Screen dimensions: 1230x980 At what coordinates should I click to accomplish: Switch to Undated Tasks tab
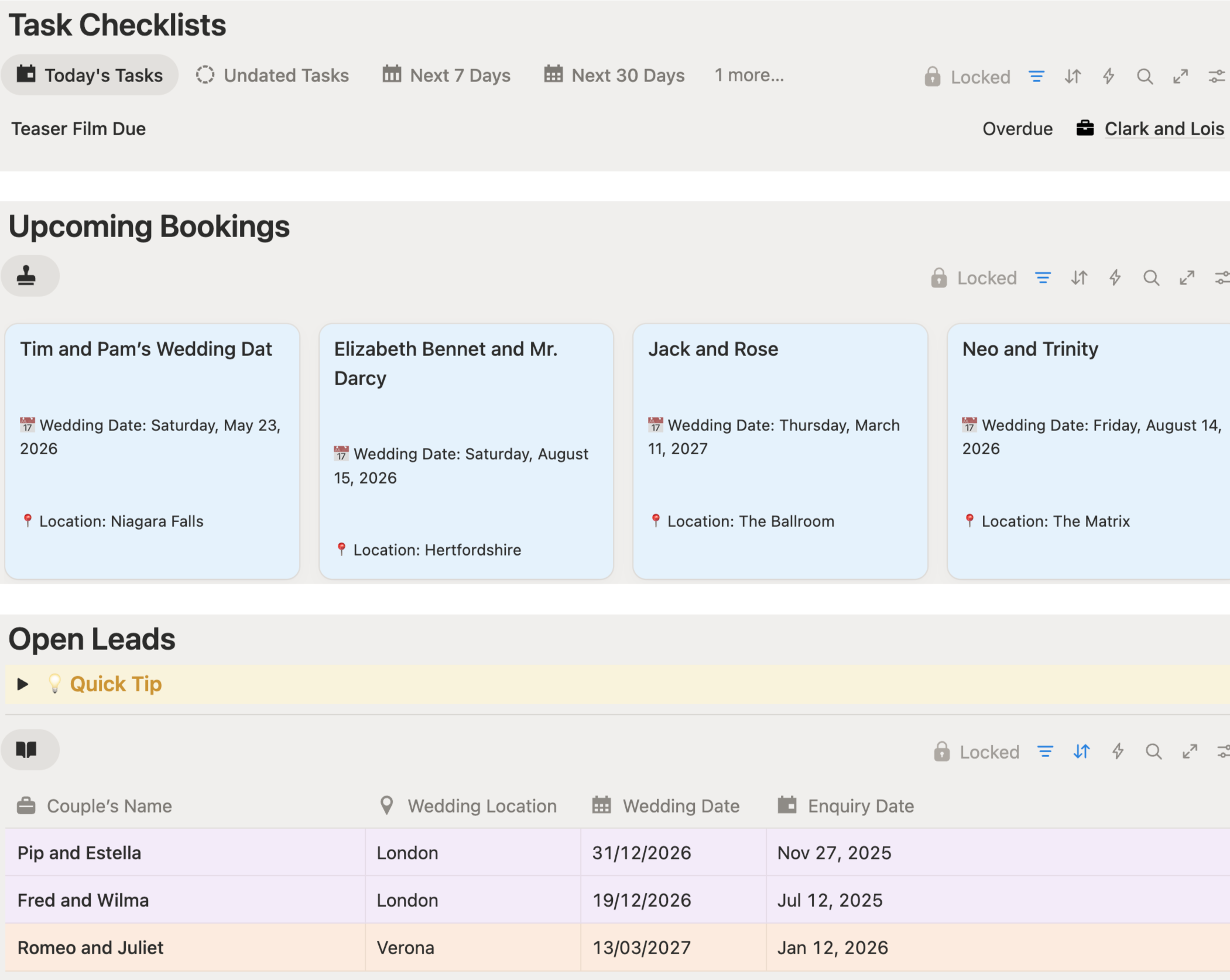pyautogui.click(x=273, y=75)
